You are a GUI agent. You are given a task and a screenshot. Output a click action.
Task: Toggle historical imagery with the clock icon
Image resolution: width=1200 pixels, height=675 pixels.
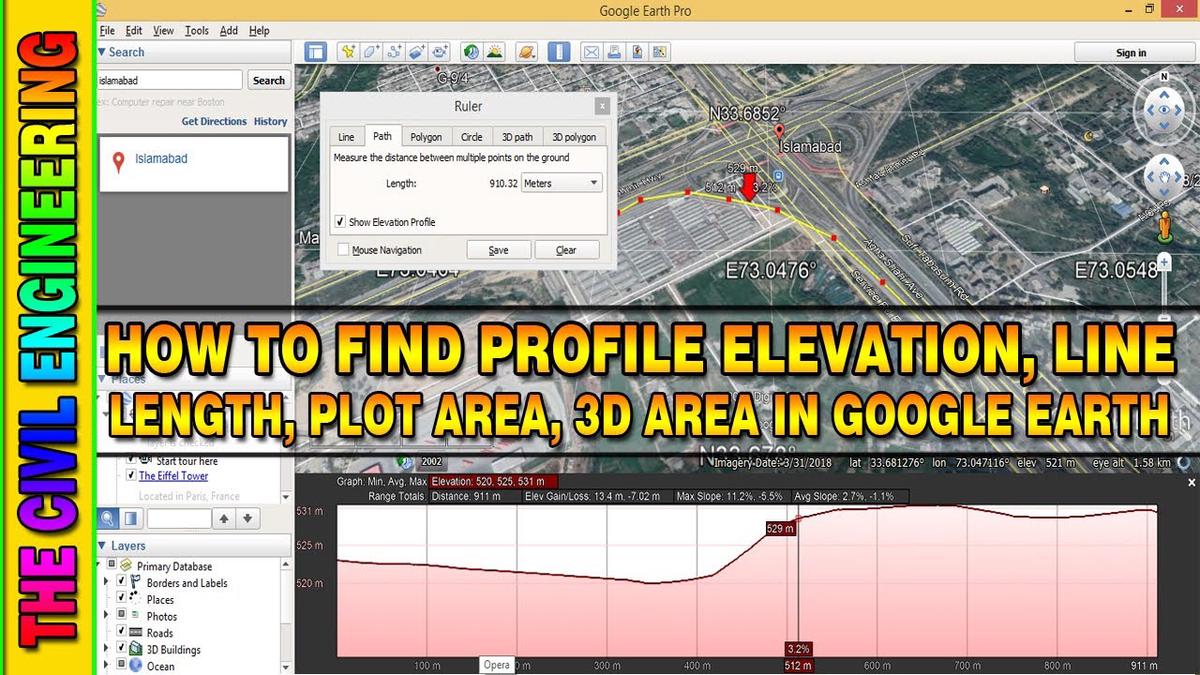click(470, 50)
